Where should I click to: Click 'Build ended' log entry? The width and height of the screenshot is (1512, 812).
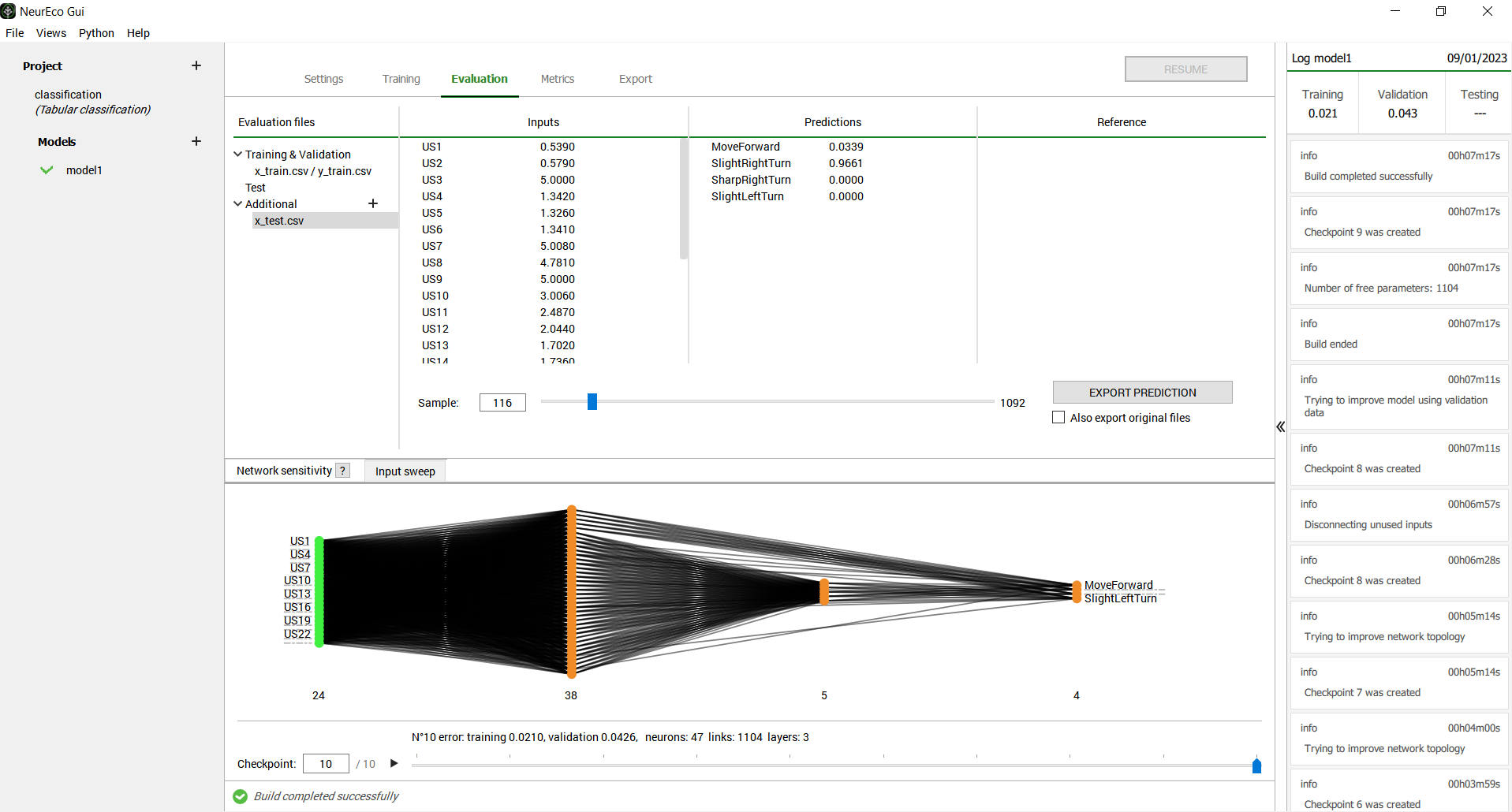coord(1399,335)
